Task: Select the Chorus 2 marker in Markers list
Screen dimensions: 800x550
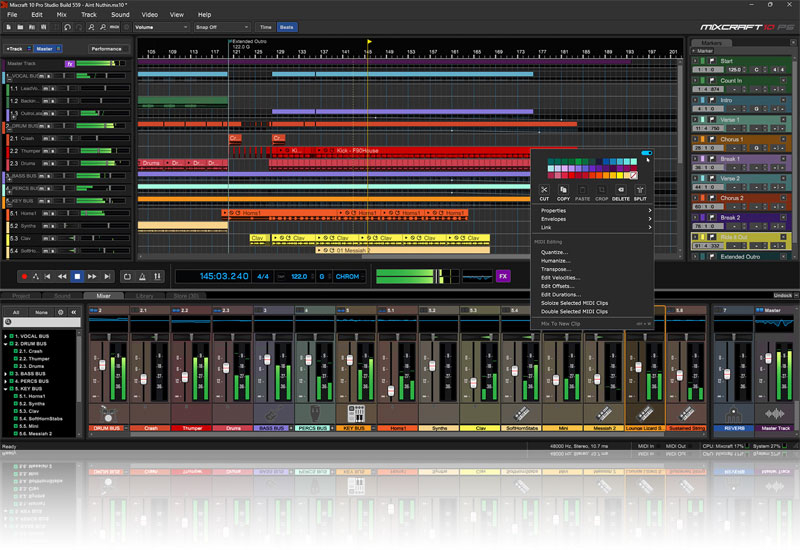Action: tap(731, 198)
